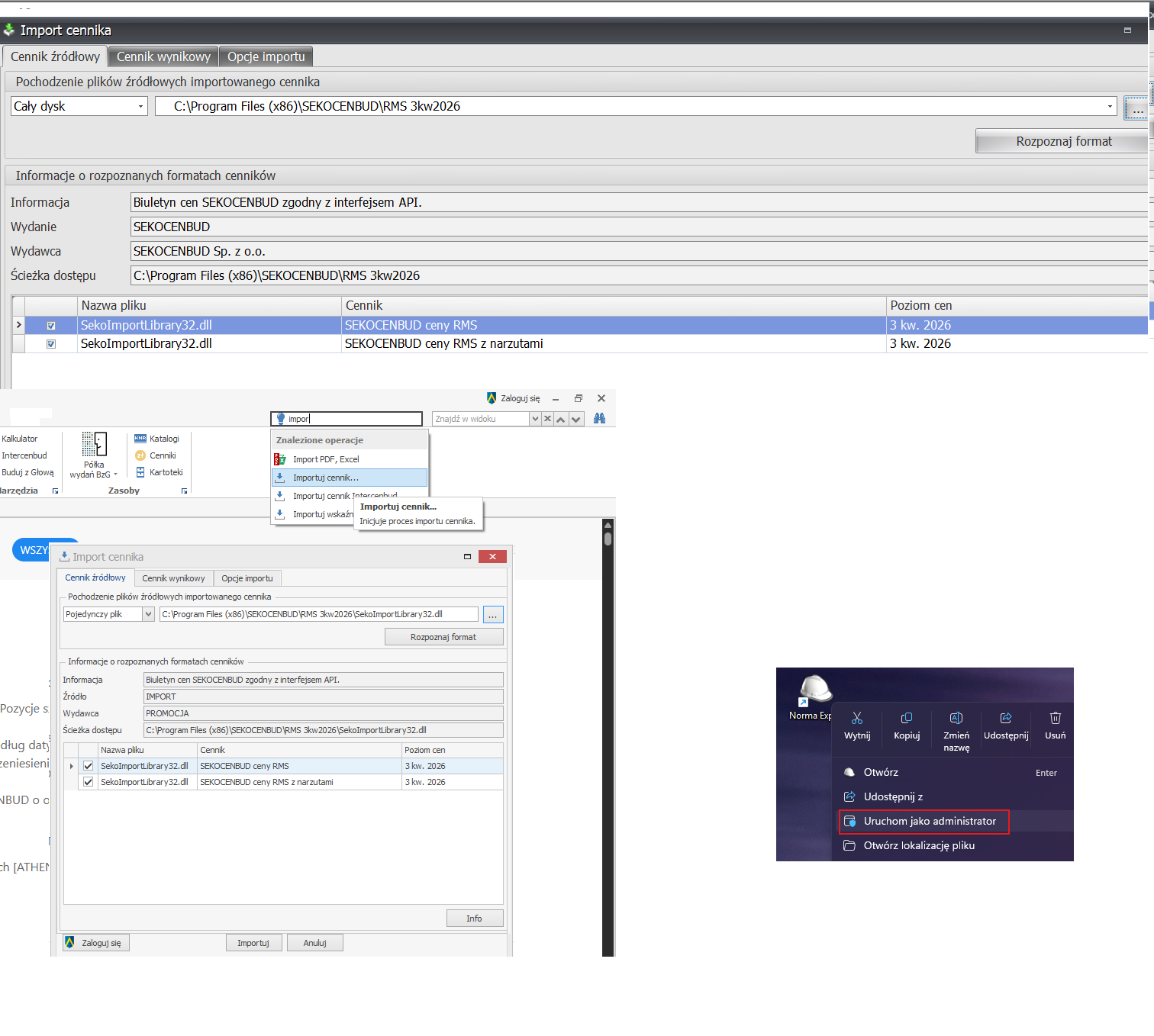The width and height of the screenshot is (1154, 1036).
Task: Open the Półka wydań BzG shelf icon
Action: coord(94,444)
